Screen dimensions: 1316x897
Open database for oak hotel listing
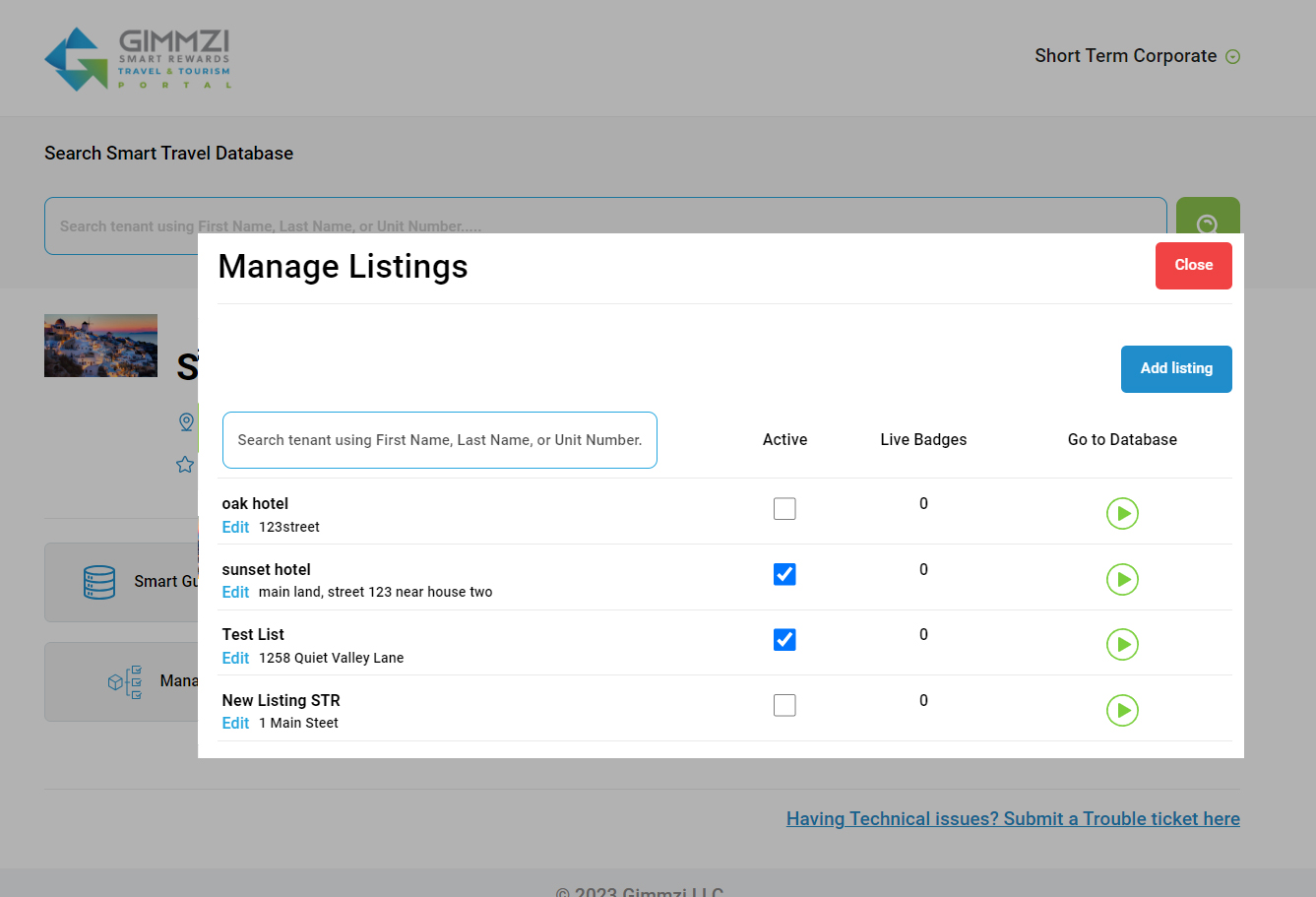click(1122, 513)
